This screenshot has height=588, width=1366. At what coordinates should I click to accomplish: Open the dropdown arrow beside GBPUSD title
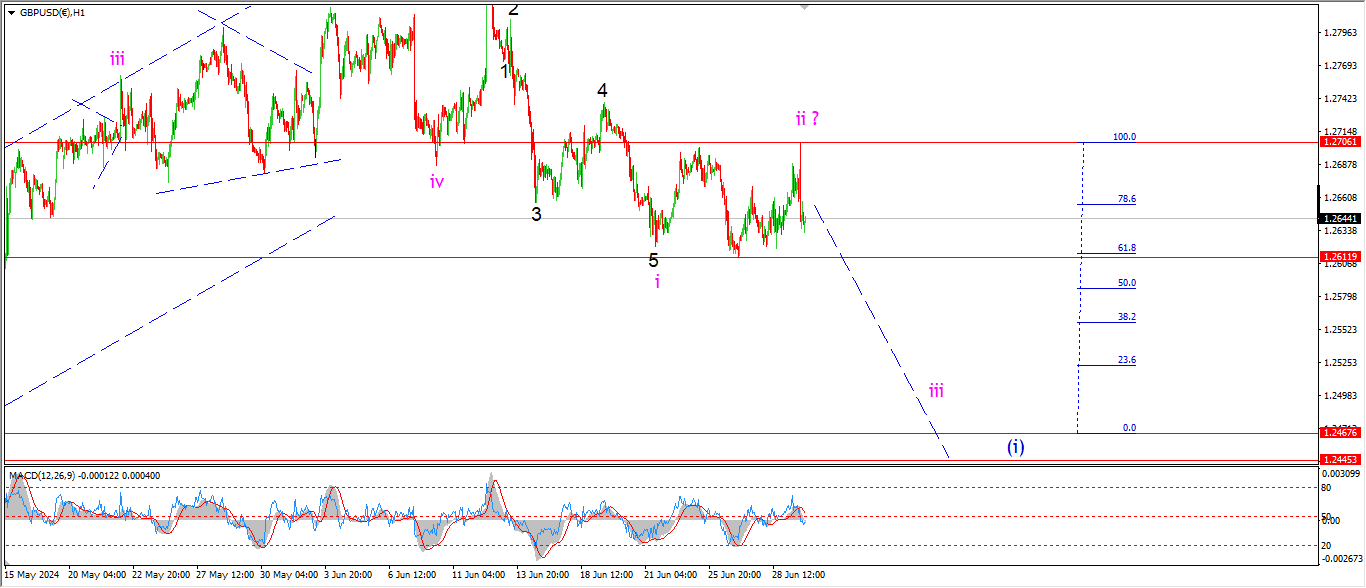click(11, 13)
